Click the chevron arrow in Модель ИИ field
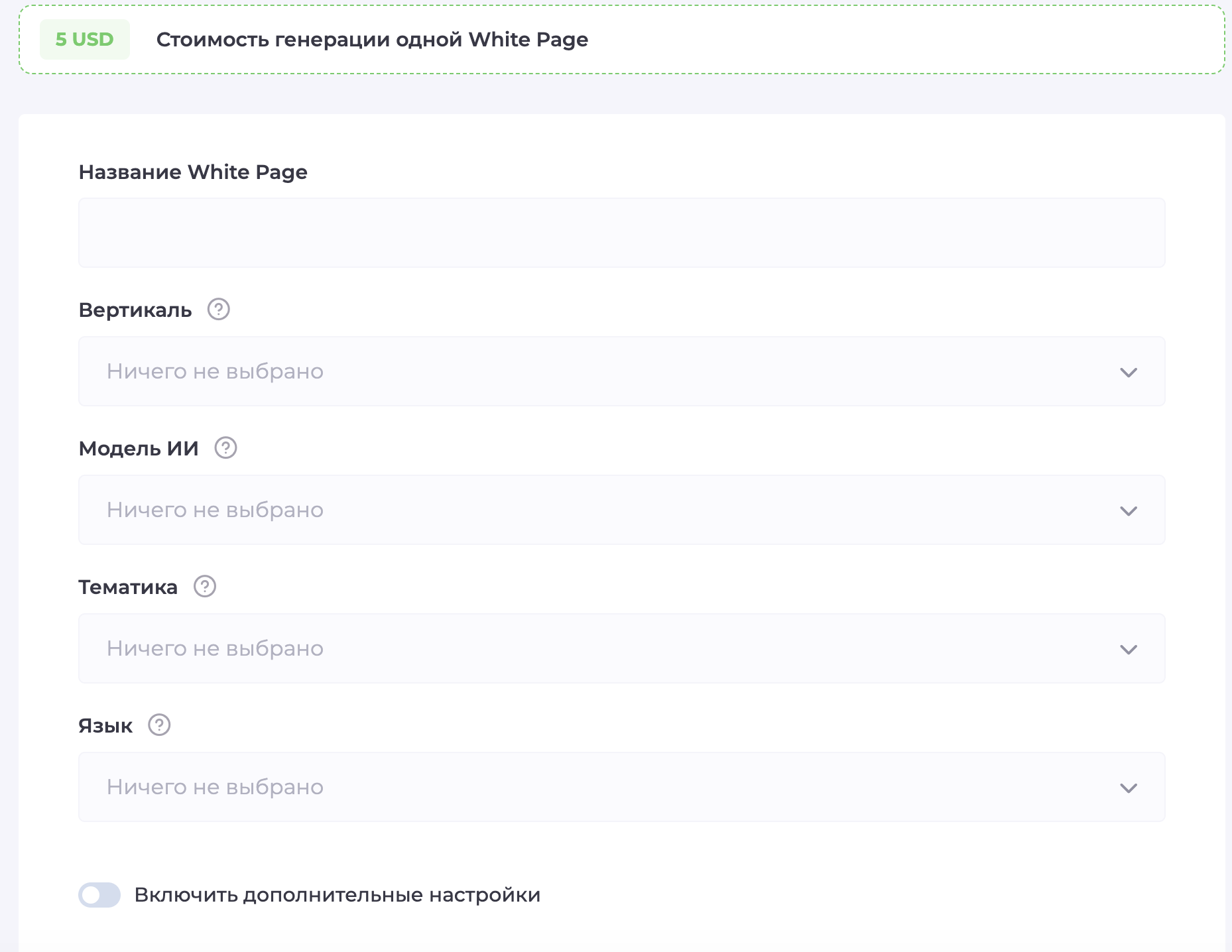The width and height of the screenshot is (1232, 952). (x=1128, y=511)
